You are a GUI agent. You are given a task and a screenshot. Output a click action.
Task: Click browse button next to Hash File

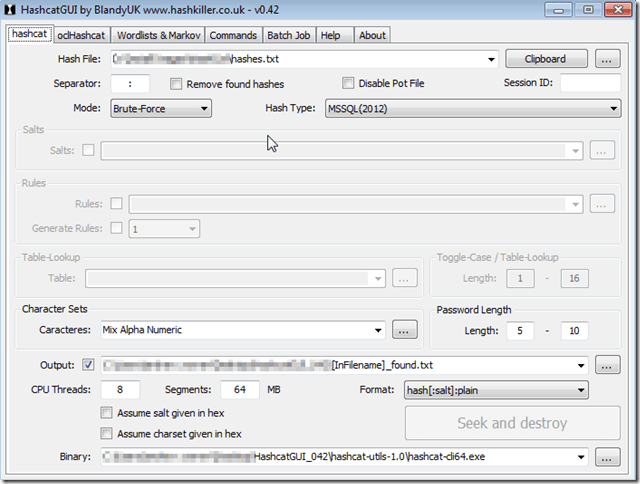tap(606, 59)
